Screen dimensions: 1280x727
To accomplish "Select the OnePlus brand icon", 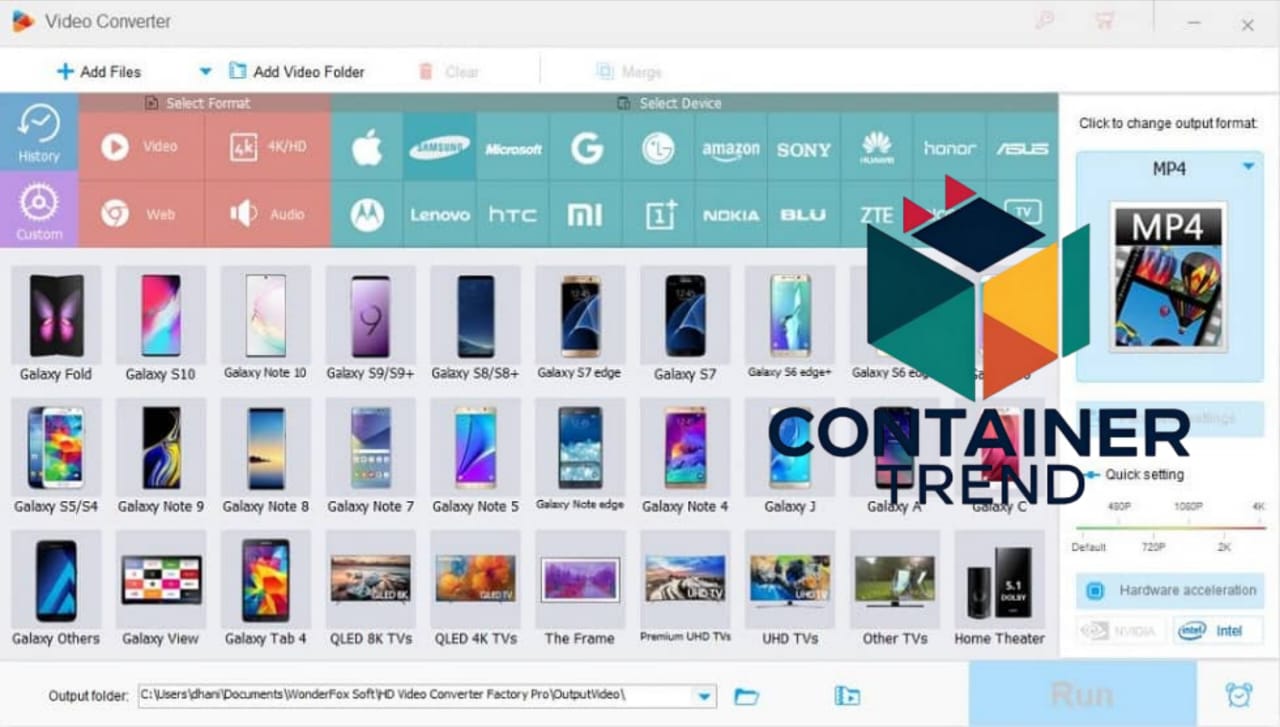I will [x=658, y=214].
